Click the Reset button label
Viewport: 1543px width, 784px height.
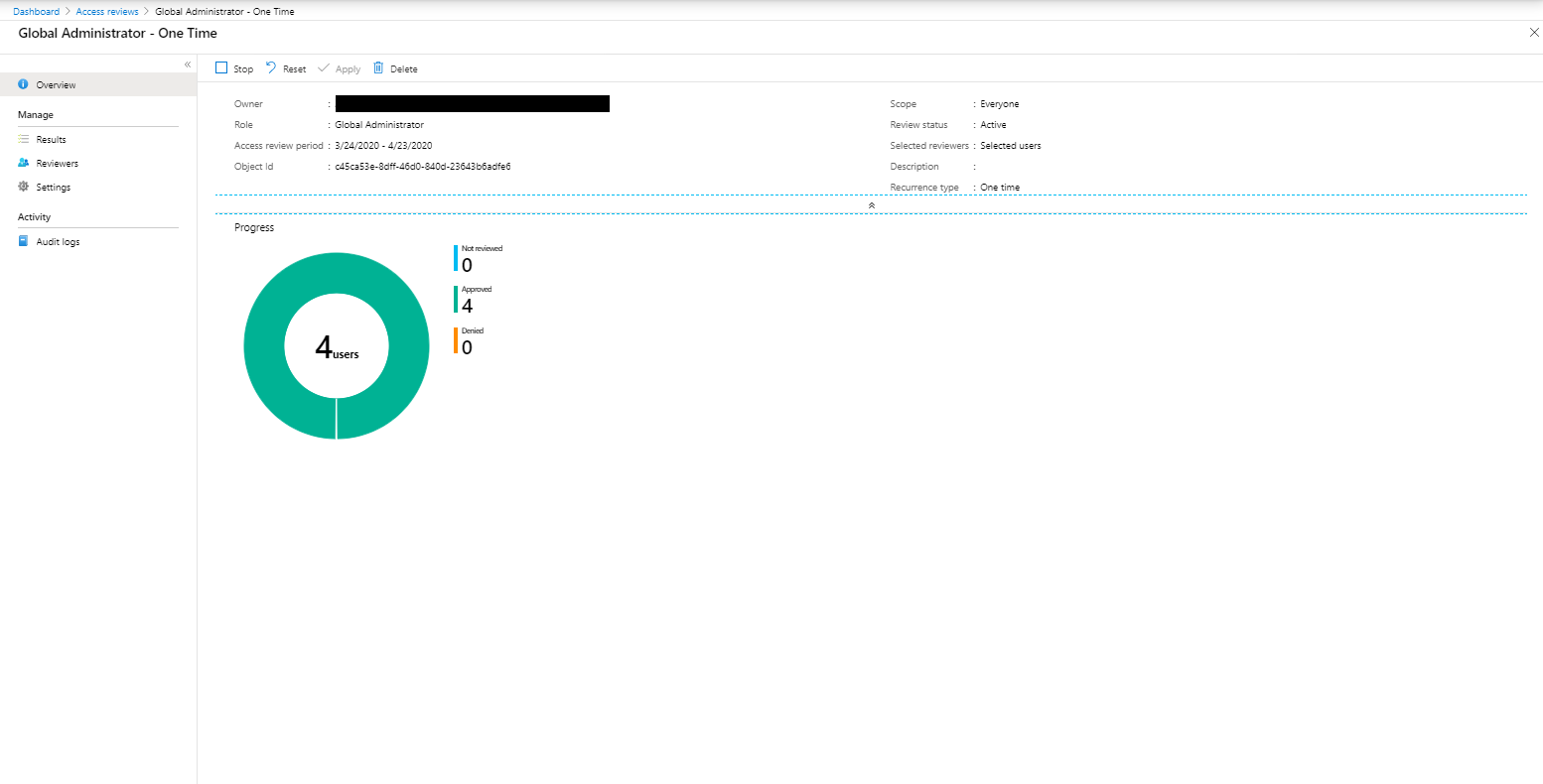tap(295, 69)
